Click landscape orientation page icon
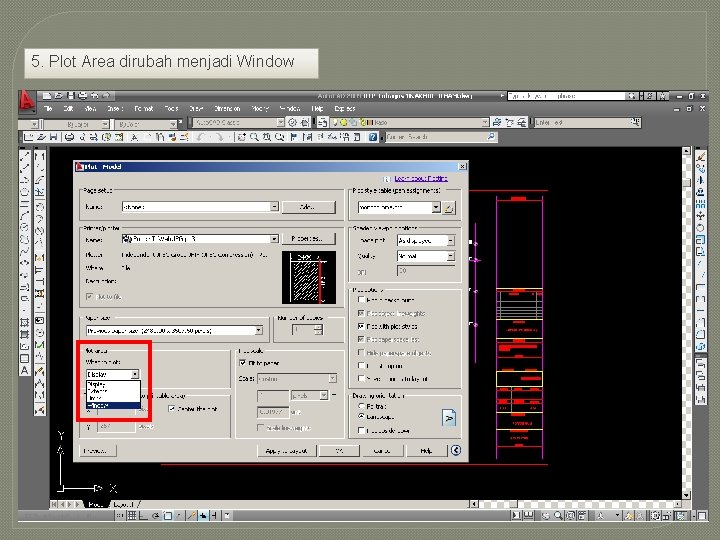720x540 pixels. click(449, 417)
